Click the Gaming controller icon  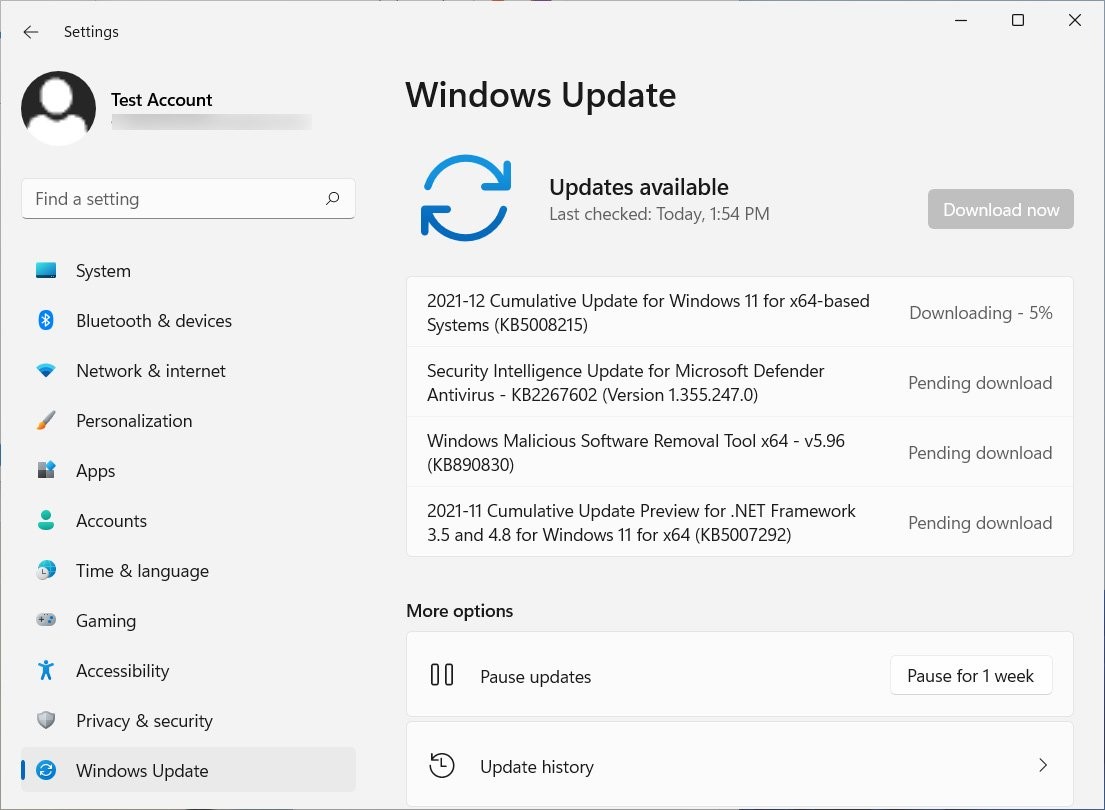click(x=46, y=621)
